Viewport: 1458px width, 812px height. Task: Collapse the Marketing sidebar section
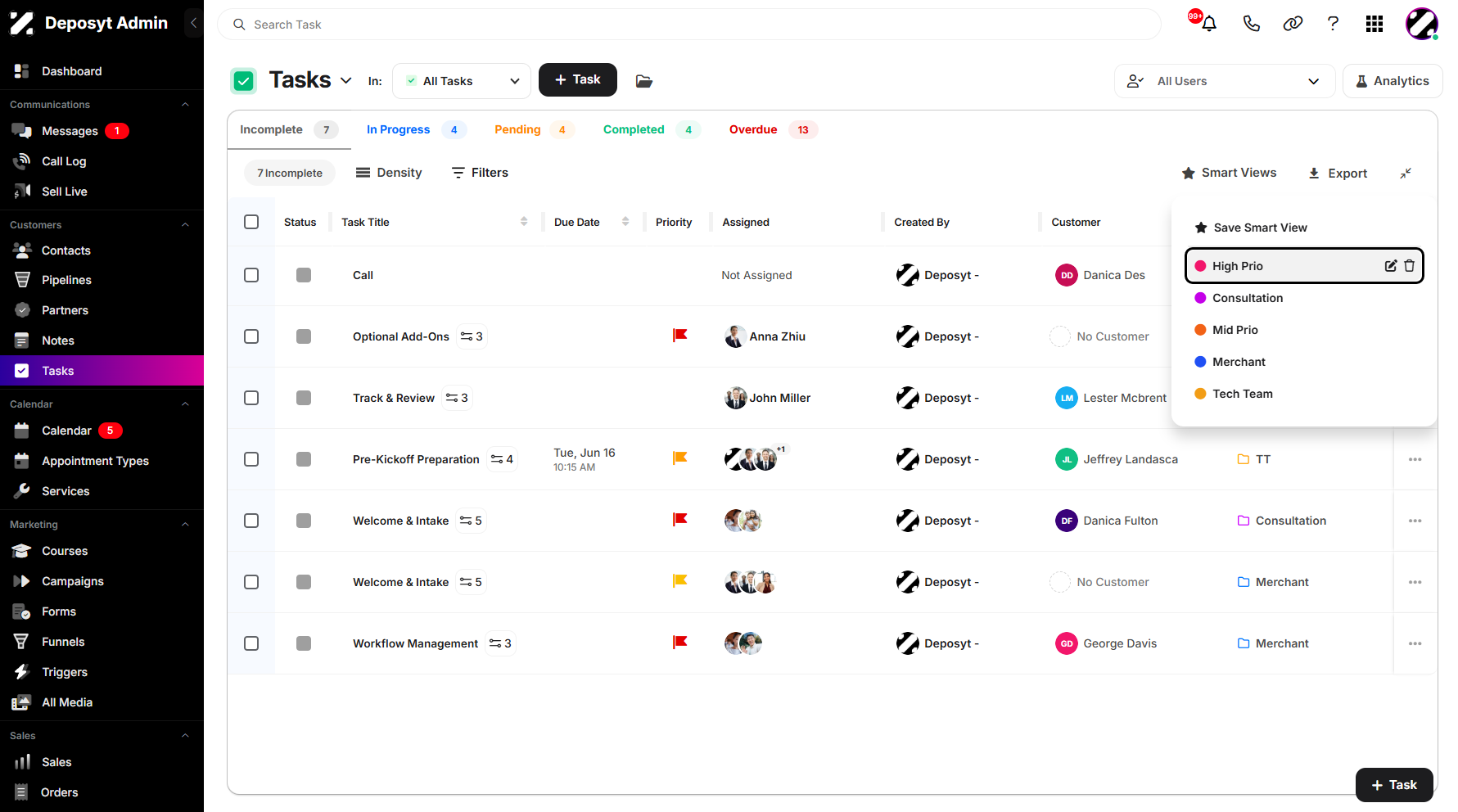click(185, 525)
